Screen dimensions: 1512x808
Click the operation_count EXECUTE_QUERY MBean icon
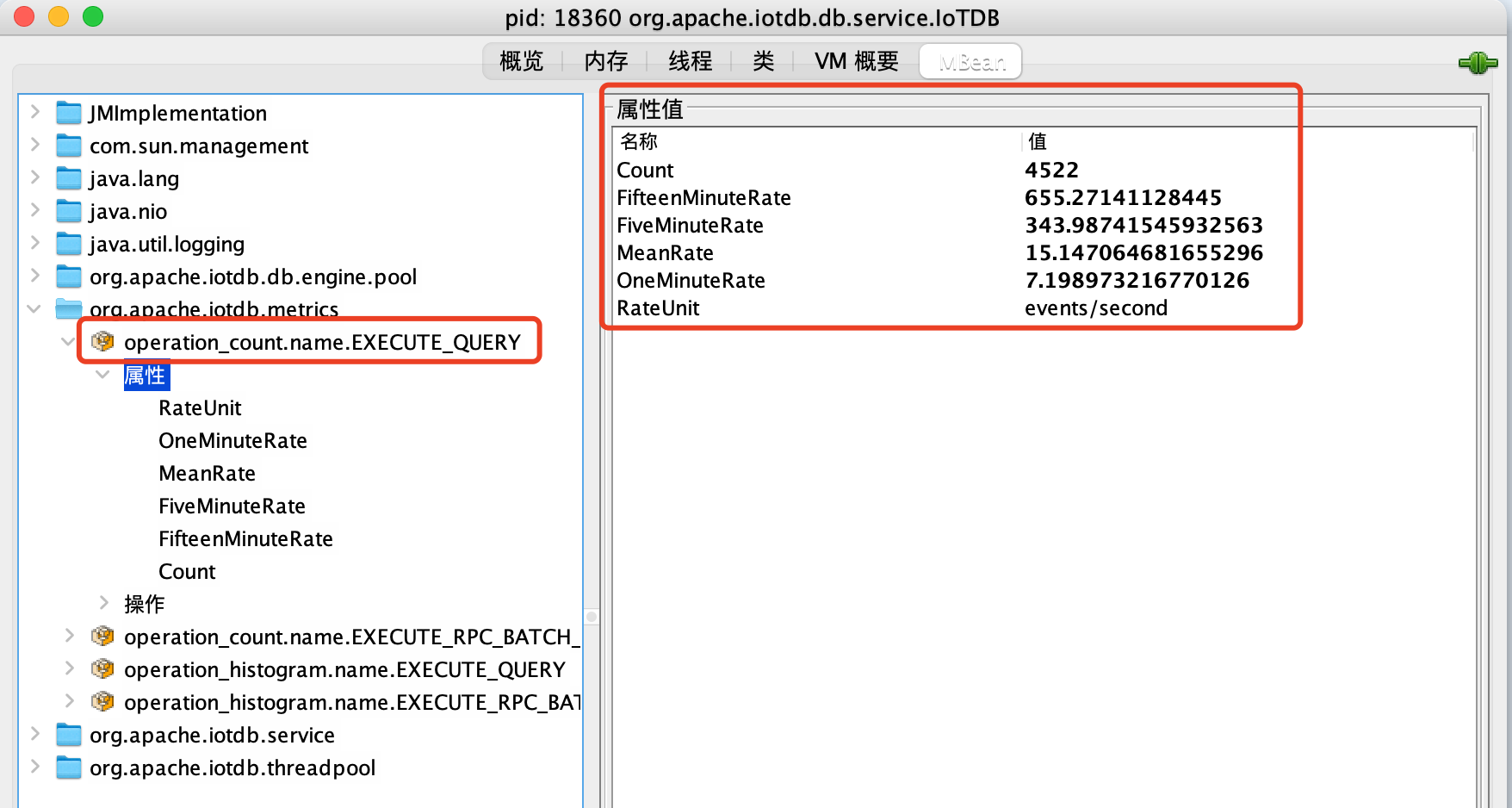click(x=102, y=342)
